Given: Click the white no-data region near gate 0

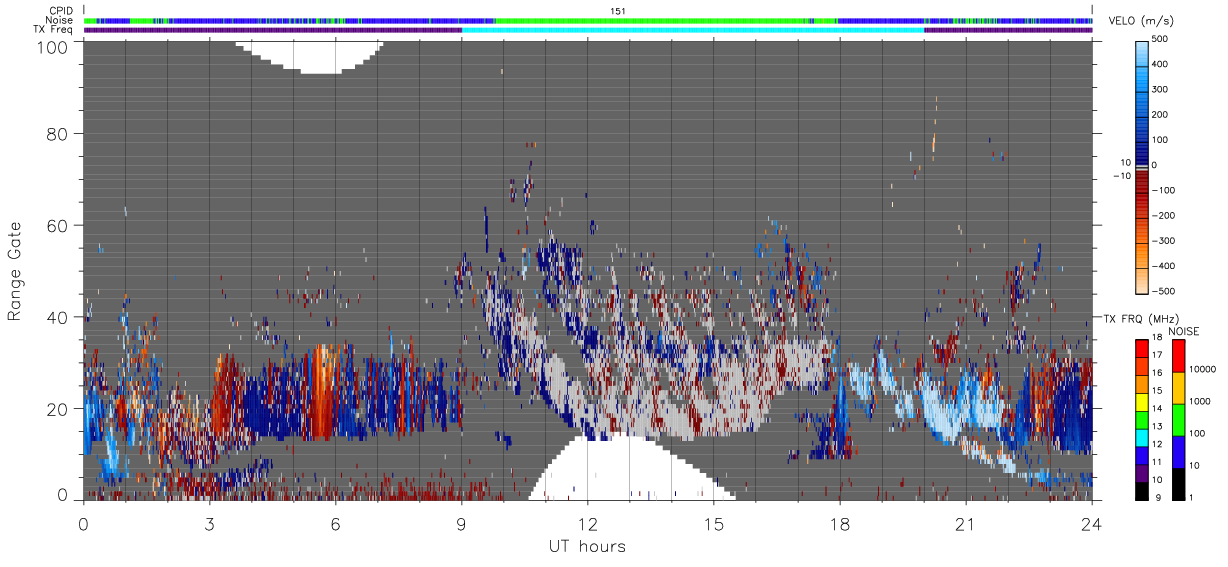Looking at the screenshot, I should click(632, 472).
